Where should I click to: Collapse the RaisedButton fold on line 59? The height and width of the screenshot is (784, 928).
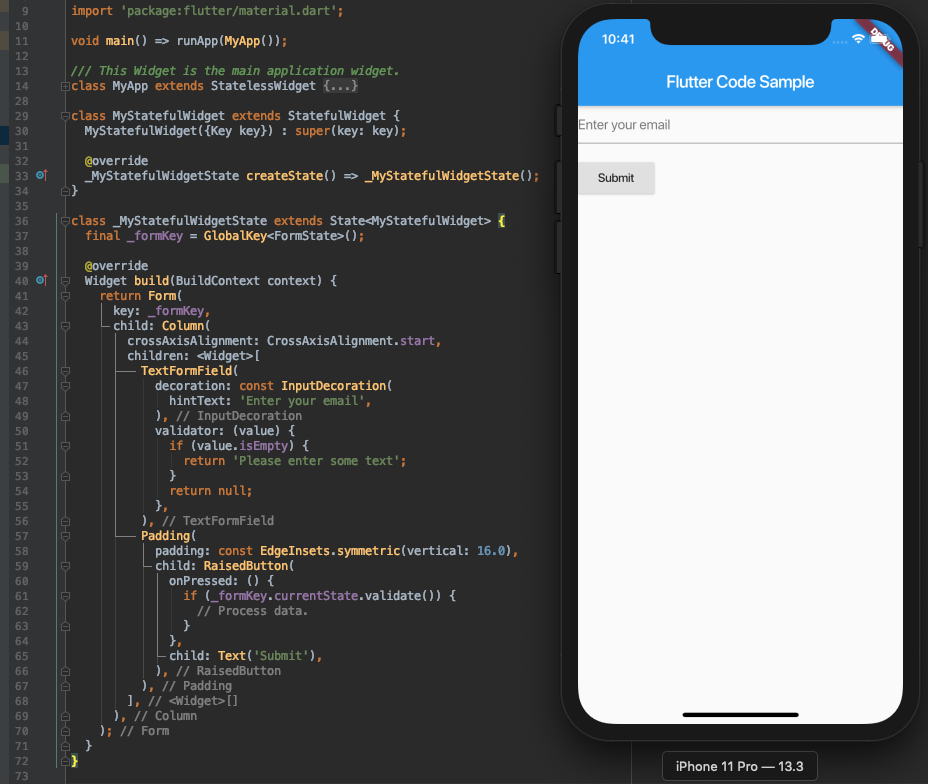tap(65, 566)
